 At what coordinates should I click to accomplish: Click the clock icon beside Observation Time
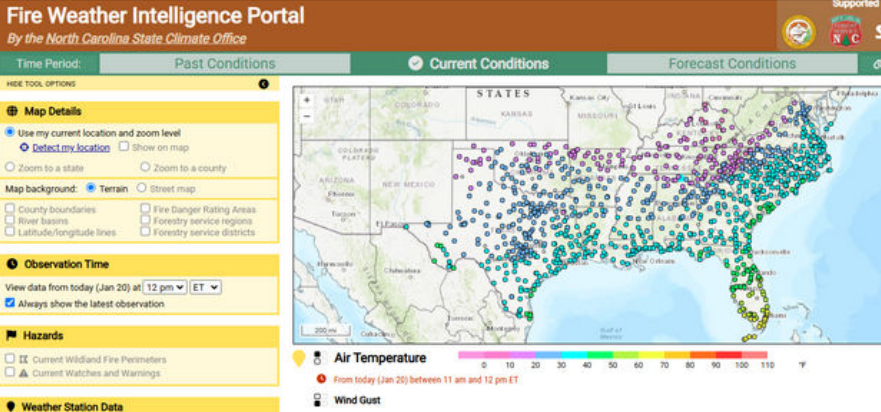12,264
